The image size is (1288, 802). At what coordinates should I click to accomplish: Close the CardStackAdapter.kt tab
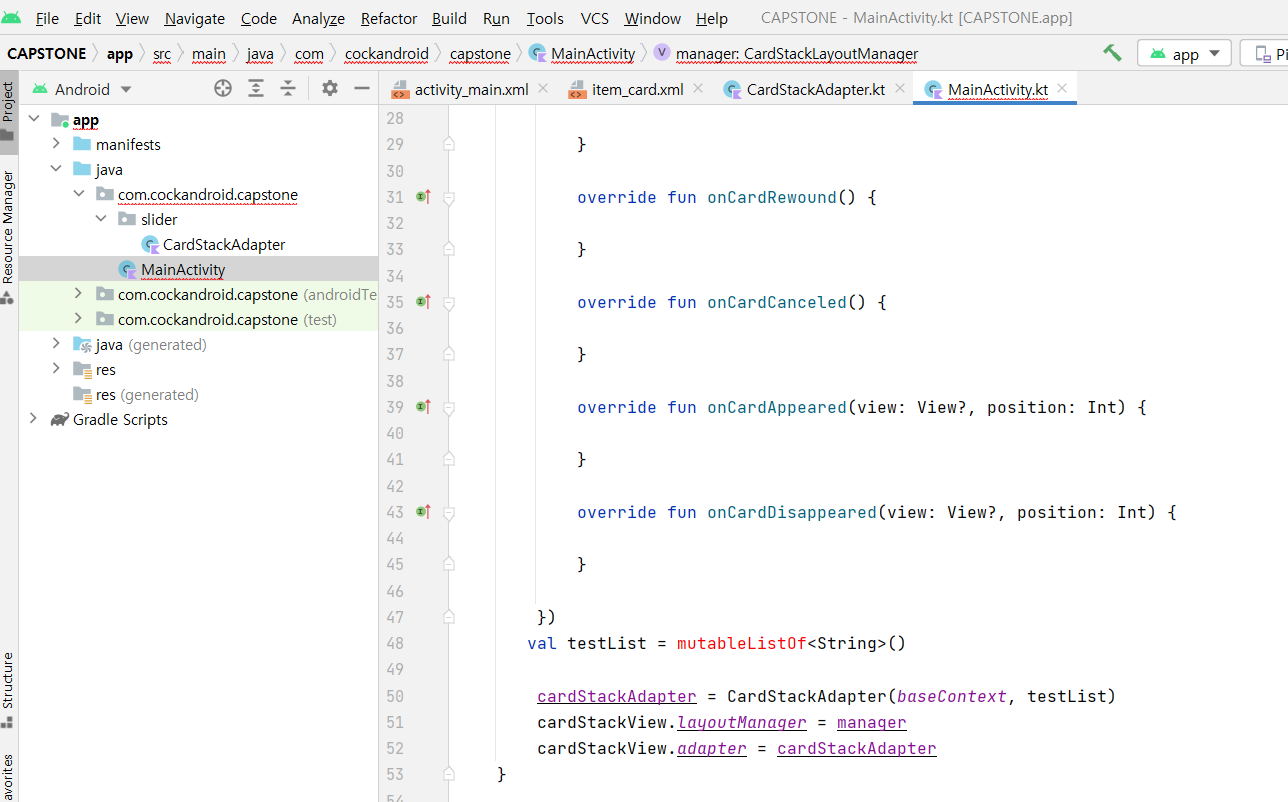(900, 89)
